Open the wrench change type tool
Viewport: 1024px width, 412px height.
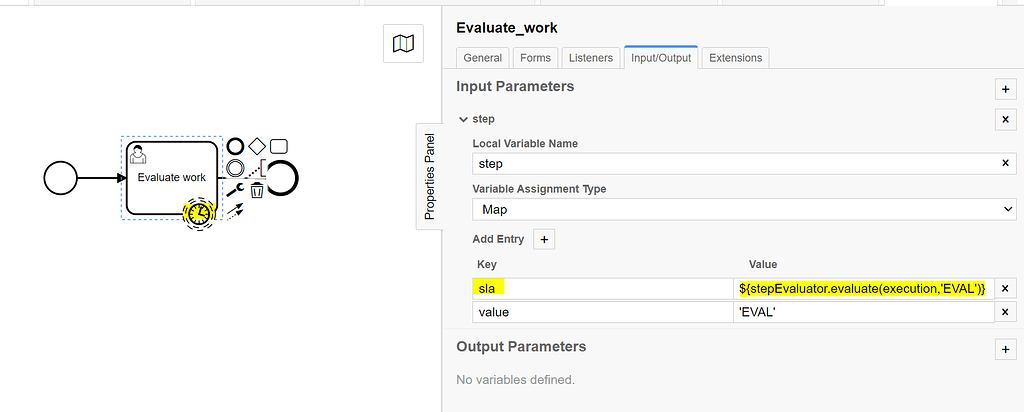click(x=235, y=190)
